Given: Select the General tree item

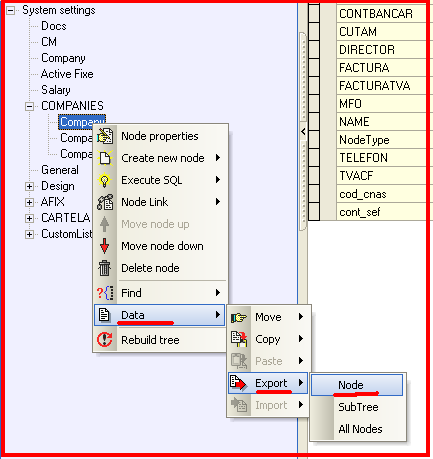Looking at the screenshot, I should click(x=60, y=170).
